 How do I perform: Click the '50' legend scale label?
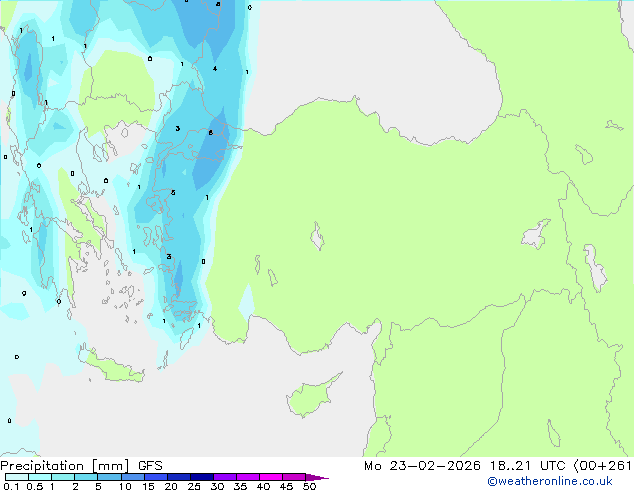[309, 486]
